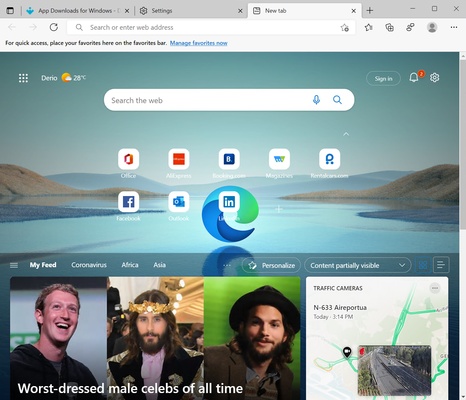Click the browser forward arrow
Image resolution: width=466 pixels, height=400 pixels.
(x=33, y=27)
